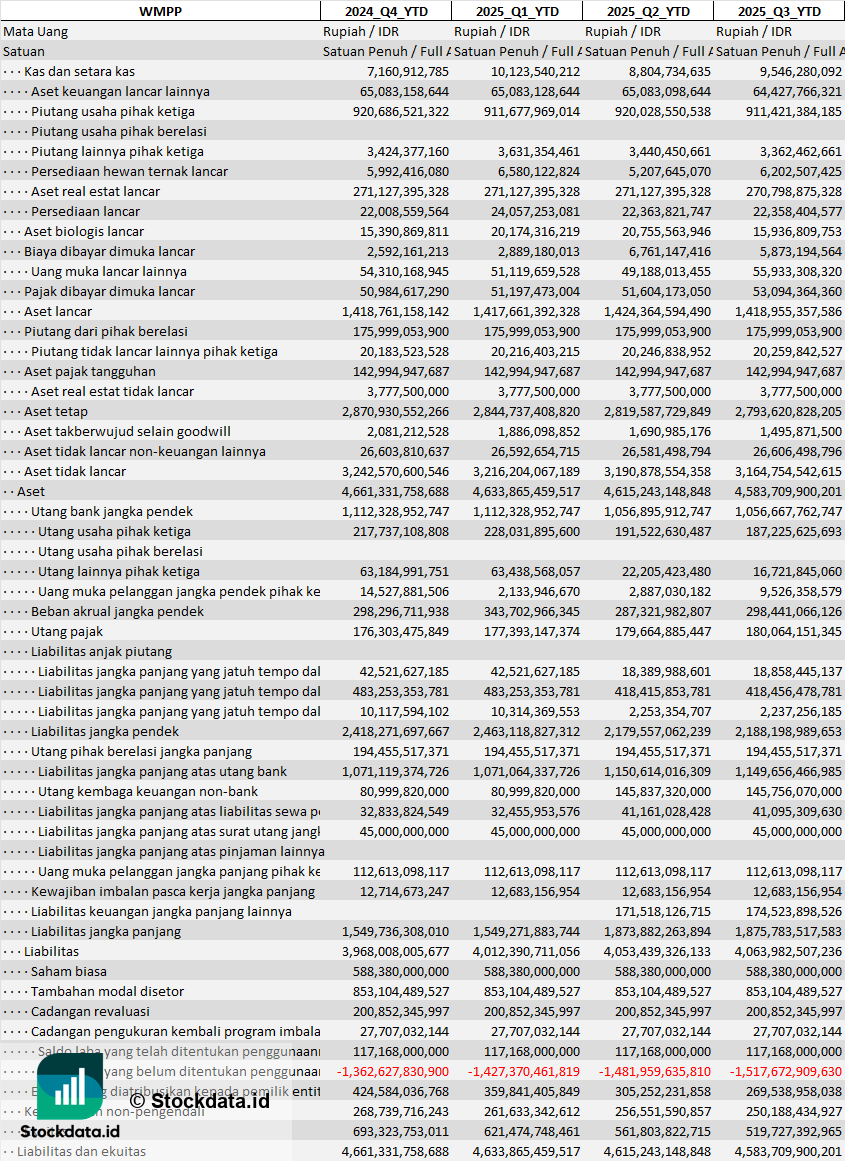Select Aset keuangan lancar lainnya label

tap(120, 92)
